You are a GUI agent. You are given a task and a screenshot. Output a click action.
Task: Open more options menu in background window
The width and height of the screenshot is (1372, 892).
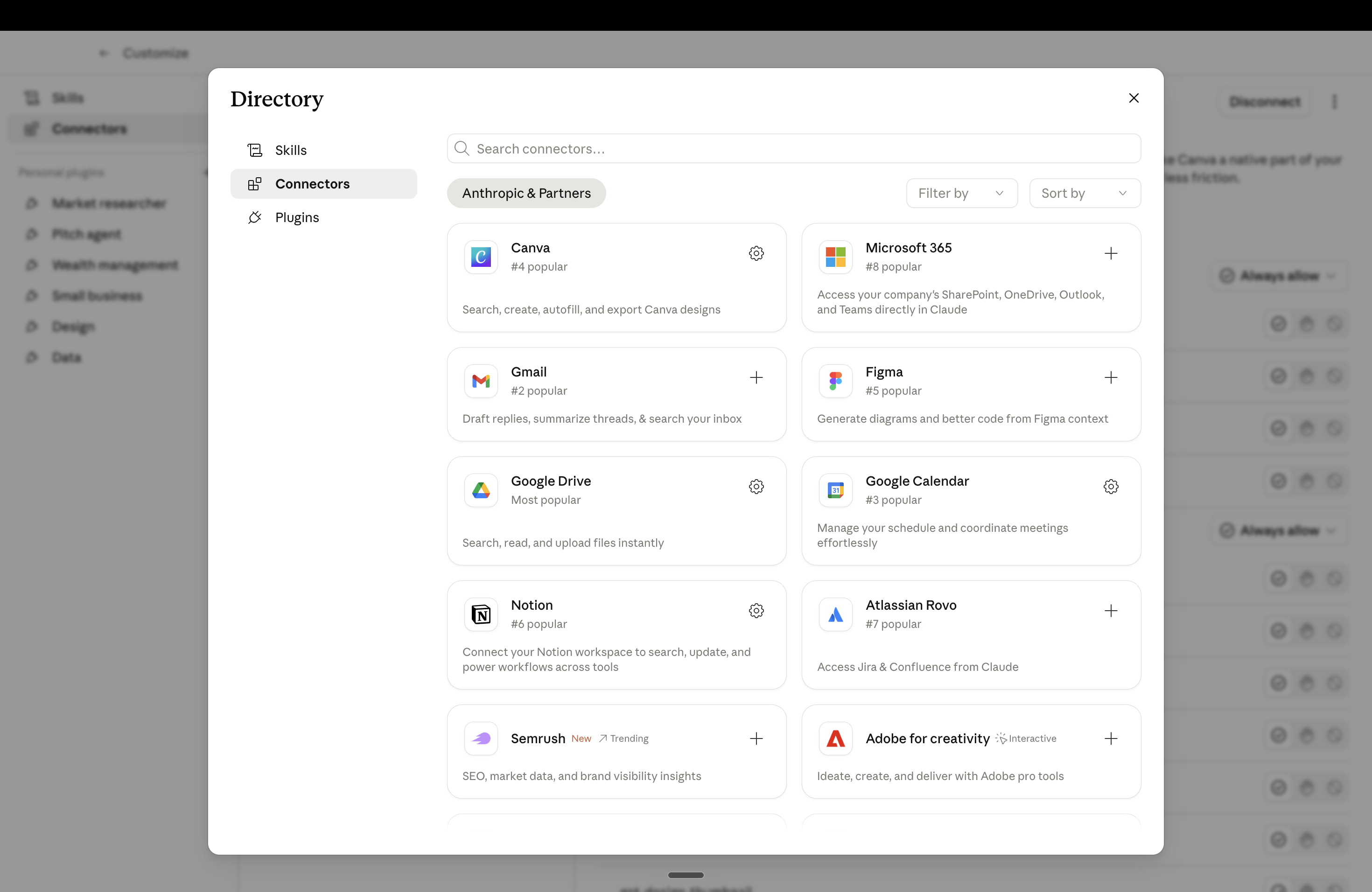(1334, 102)
